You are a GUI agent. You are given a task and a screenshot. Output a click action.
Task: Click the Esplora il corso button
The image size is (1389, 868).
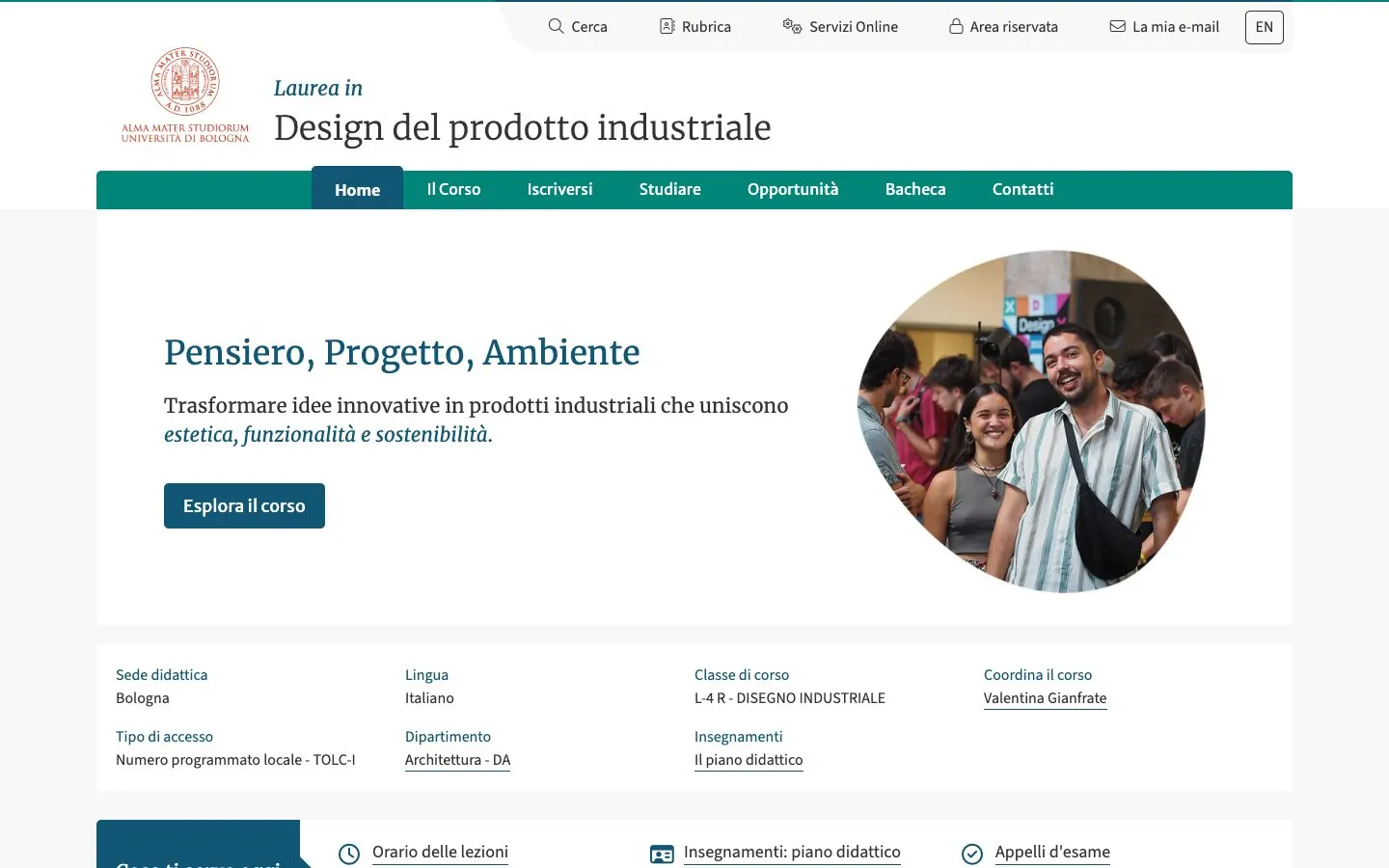point(244,505)
